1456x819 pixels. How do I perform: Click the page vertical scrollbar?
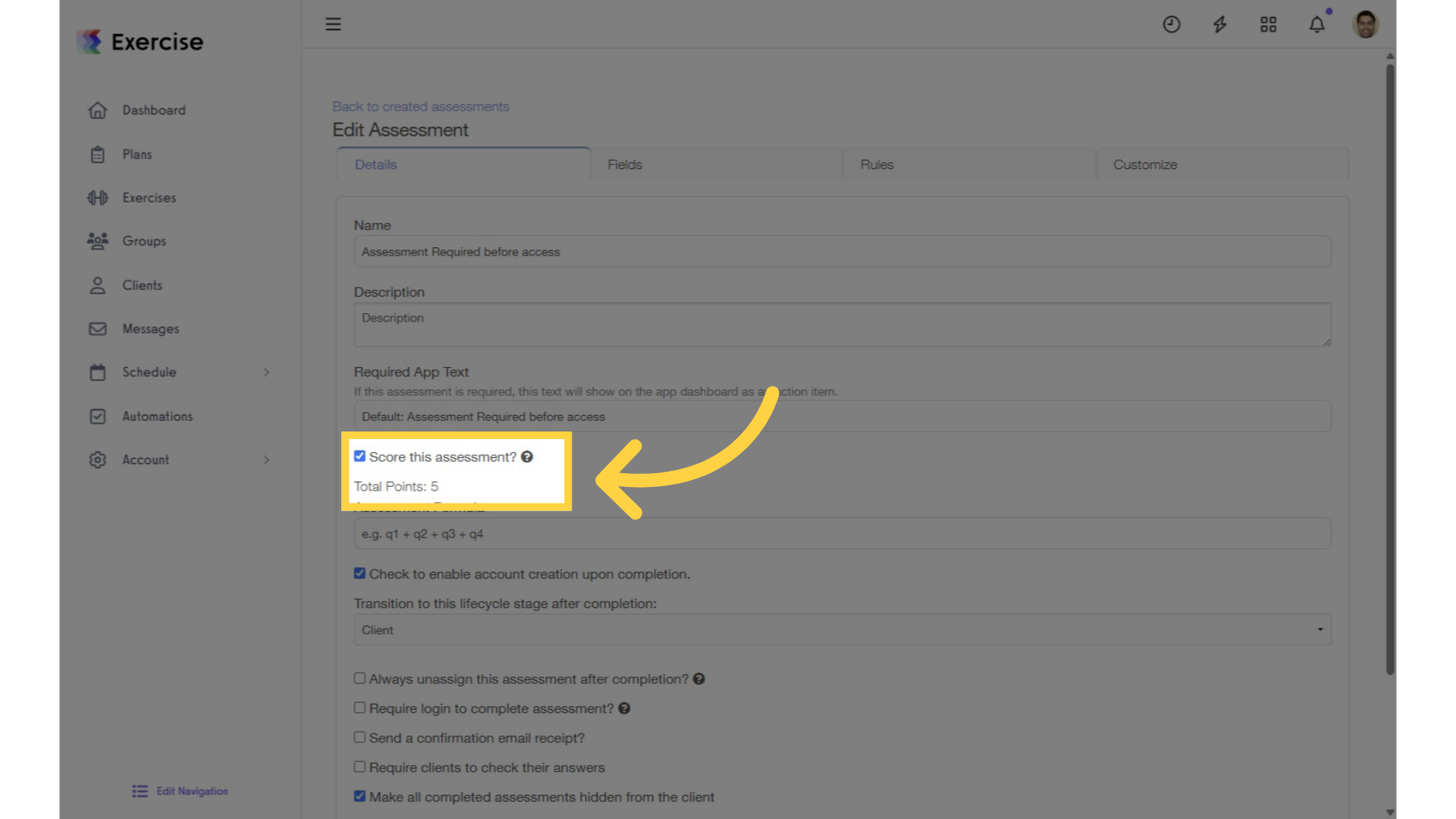(x=1390, y=369)
